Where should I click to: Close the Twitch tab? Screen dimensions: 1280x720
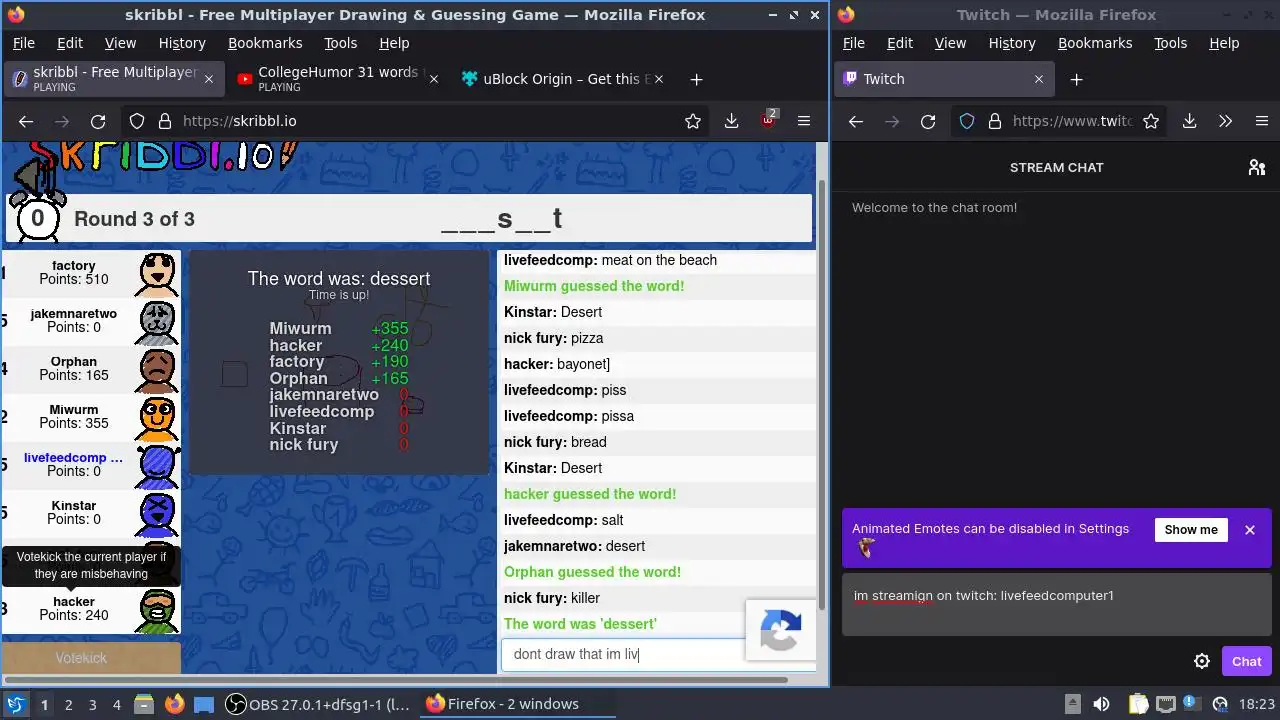(x=1038, y=79)
